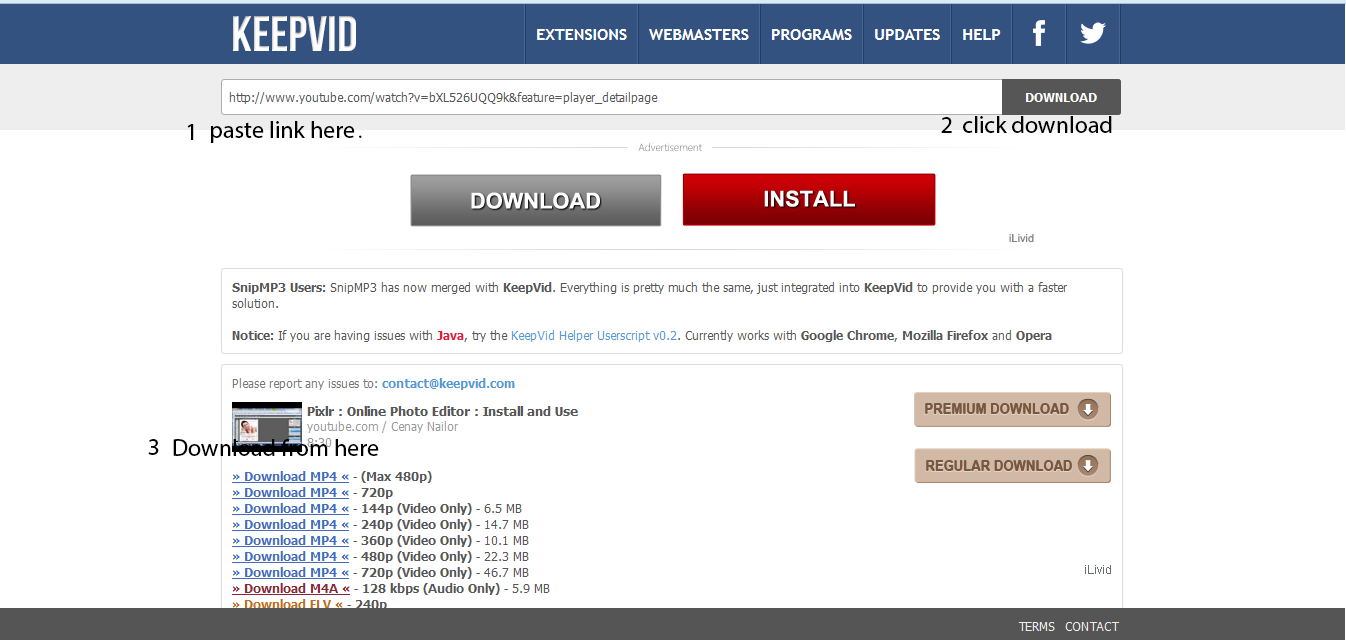Click the YouTube URL input field
Viewport: 1346px width, 640px height.
[611, 97]
